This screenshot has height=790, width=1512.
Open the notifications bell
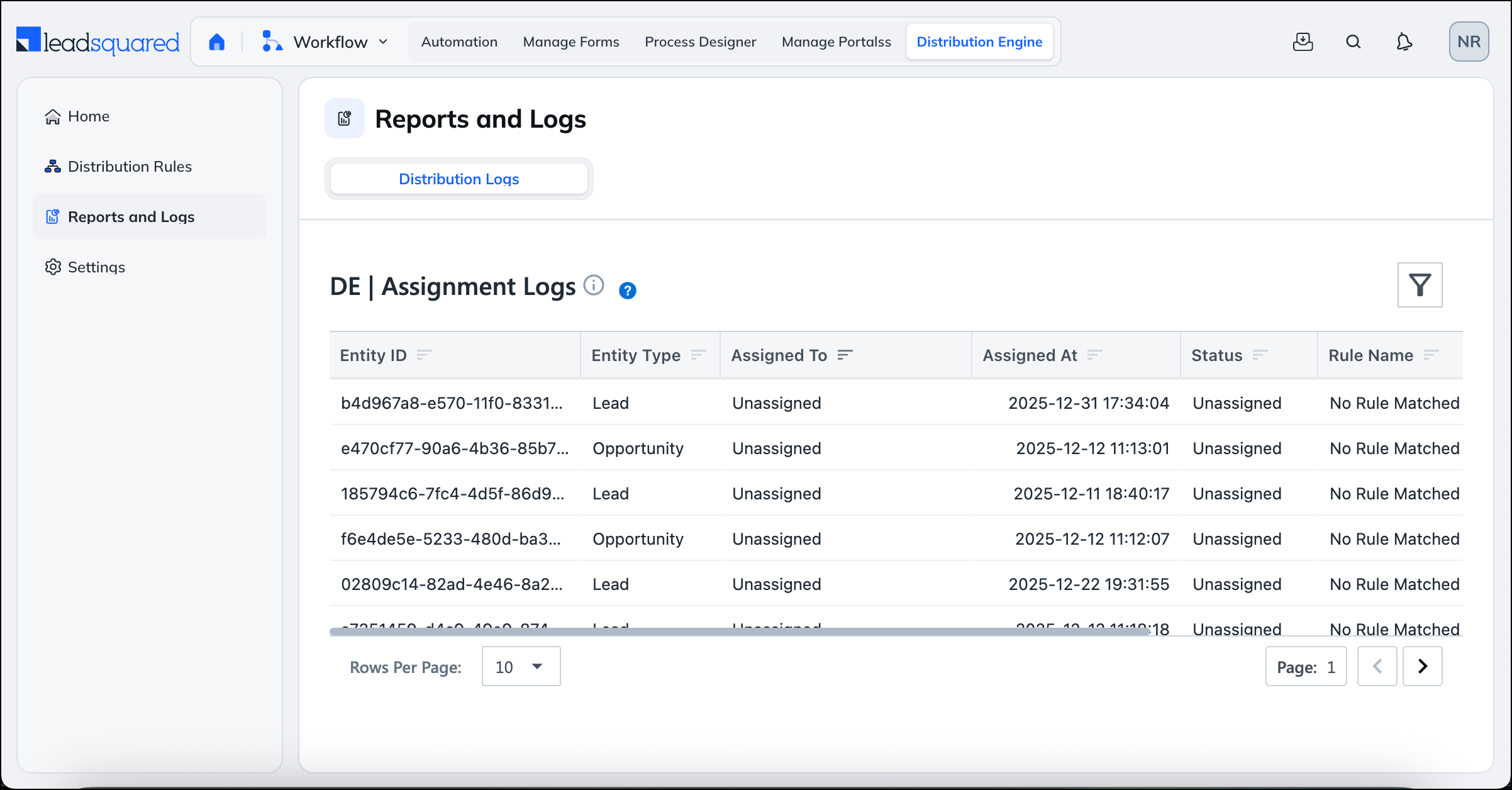[1404, 42]
